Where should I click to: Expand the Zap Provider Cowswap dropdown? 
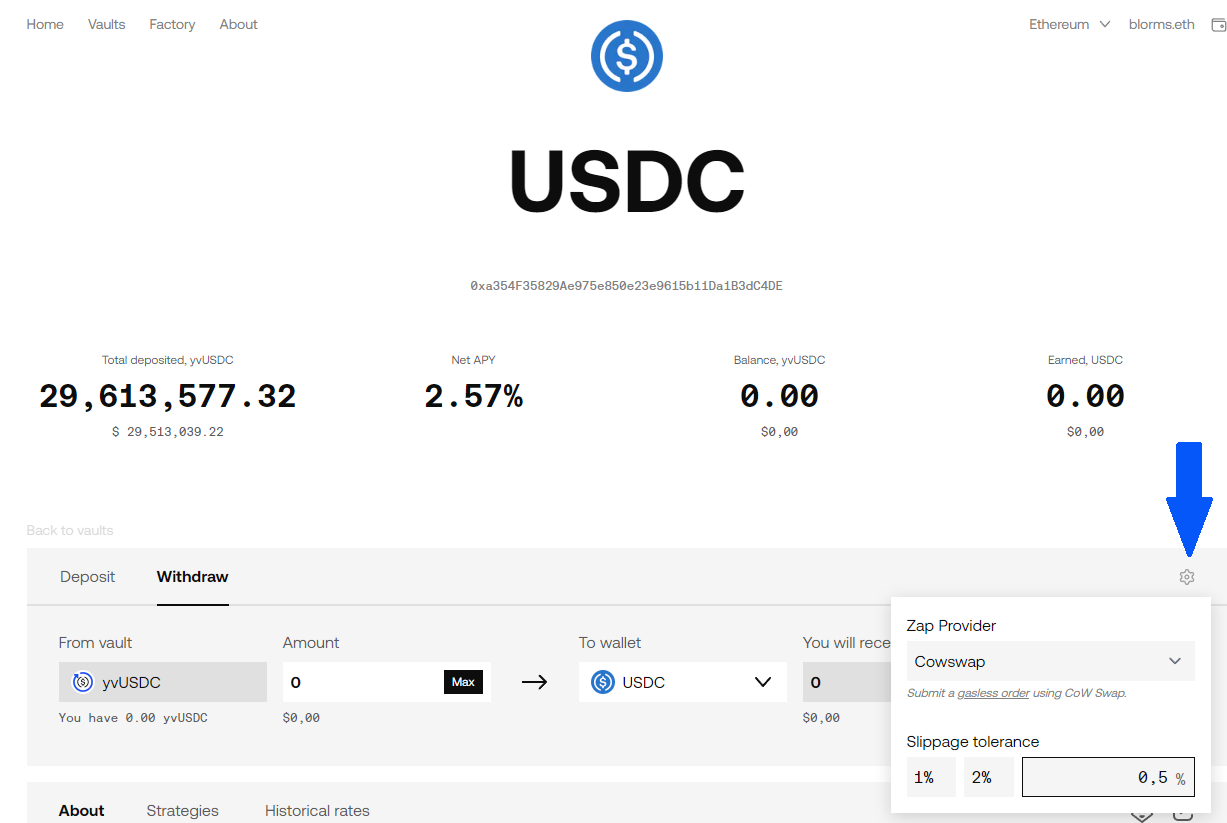pos(1050,661)
